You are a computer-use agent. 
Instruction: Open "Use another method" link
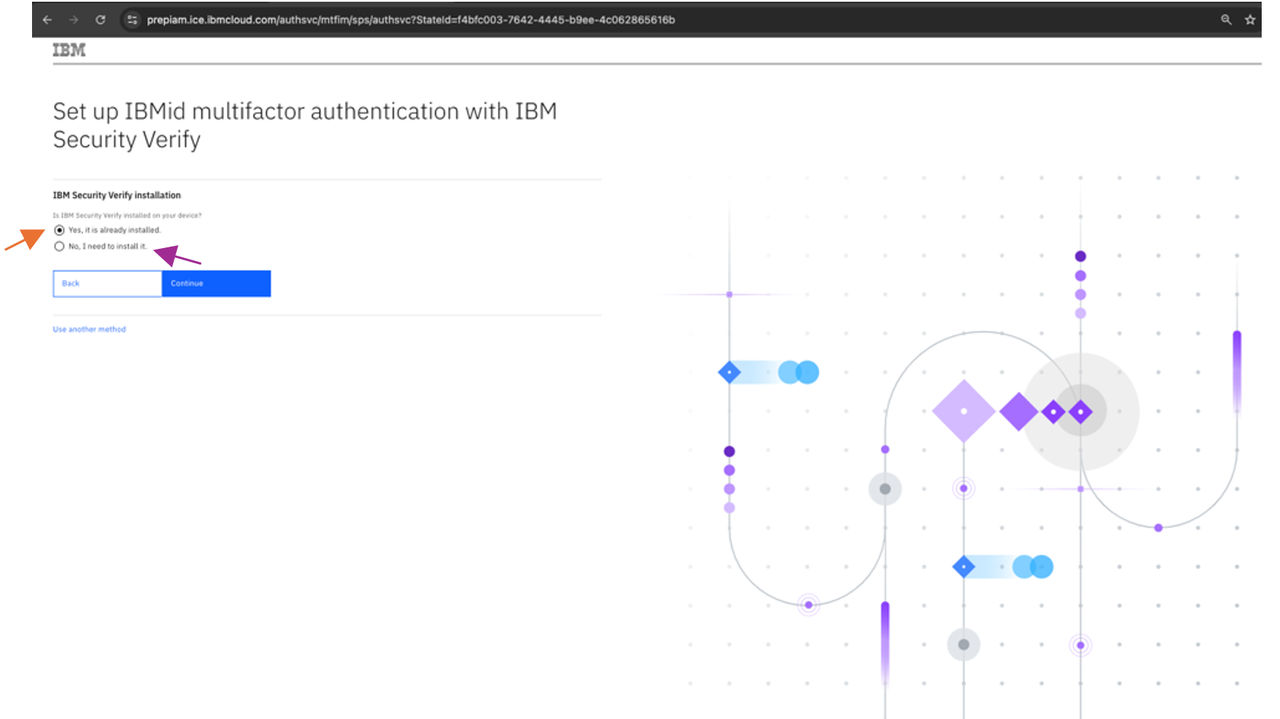tap(89, 329)
